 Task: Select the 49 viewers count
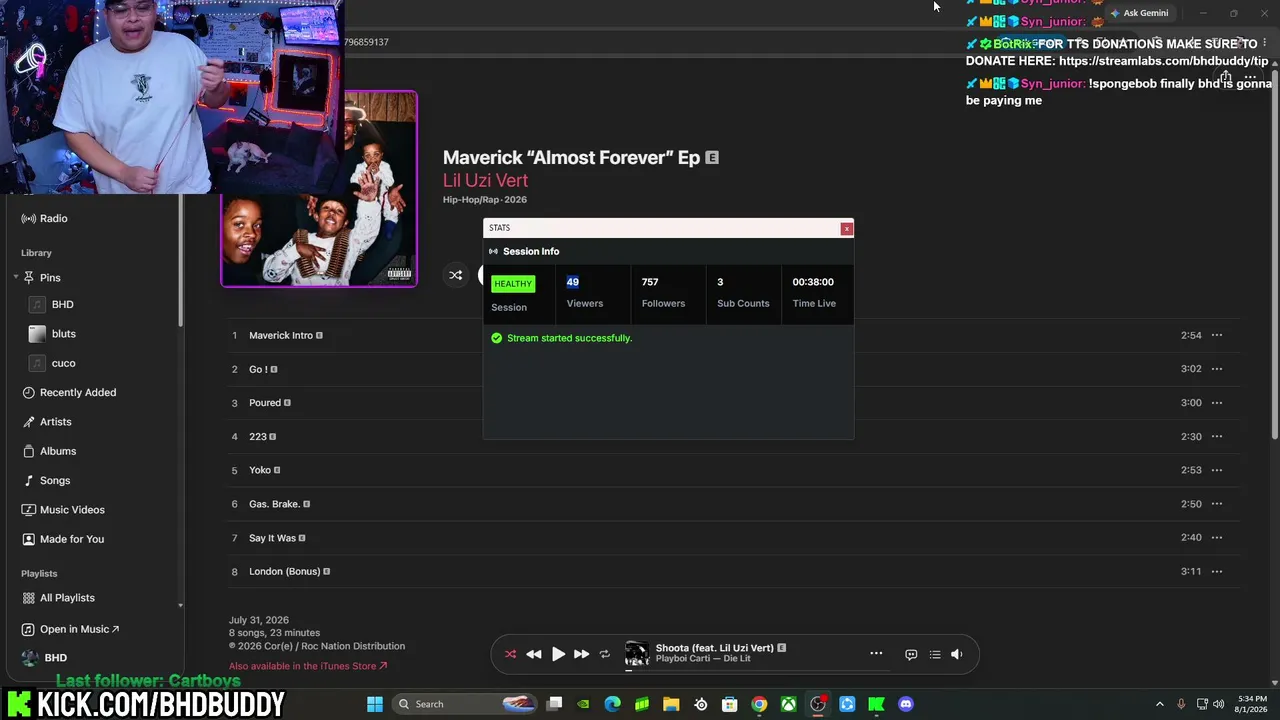coord(573,282)
